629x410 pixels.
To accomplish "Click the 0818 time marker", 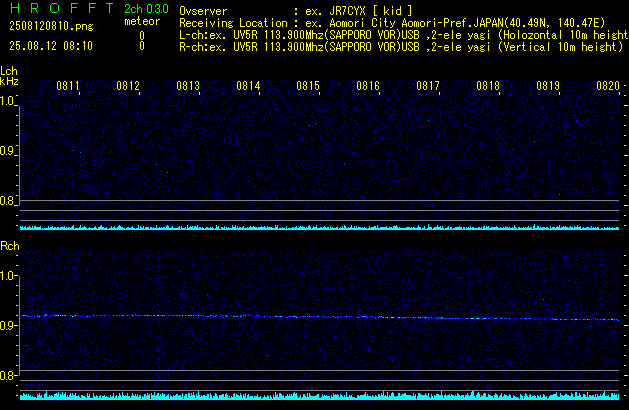I will coord(488,86).
